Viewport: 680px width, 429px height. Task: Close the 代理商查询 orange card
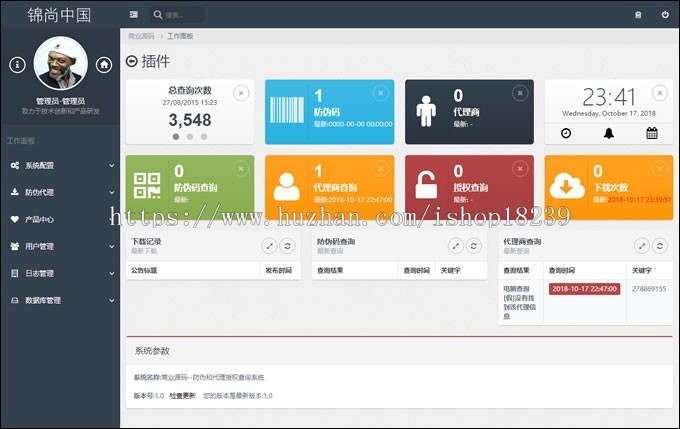(380, 168)
